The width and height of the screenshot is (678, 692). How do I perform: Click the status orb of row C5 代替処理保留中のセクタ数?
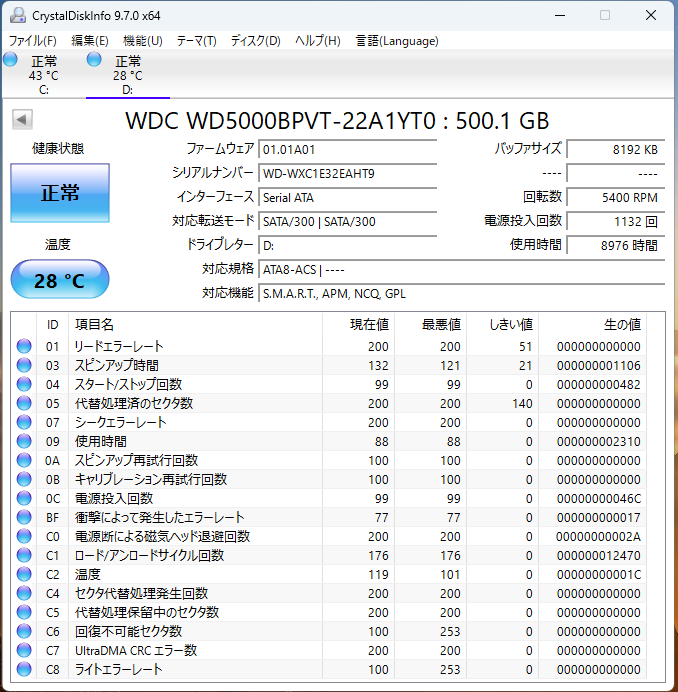click(24, 612)
